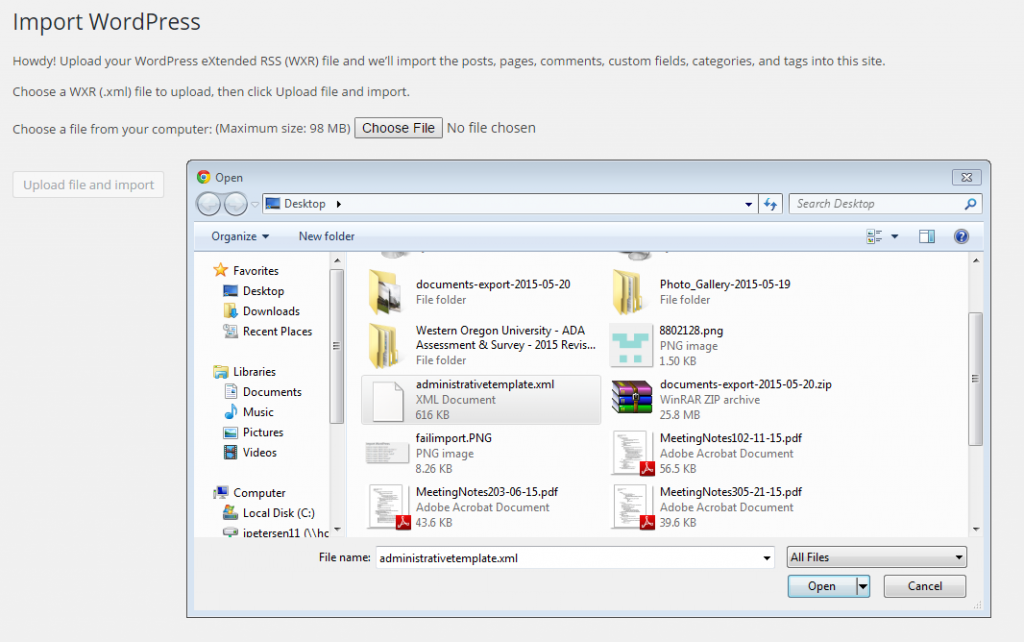1024x642 pixels.
Task: Click the Photo_Gallery-2015-05-19 folder name
Action: point(725,284)
